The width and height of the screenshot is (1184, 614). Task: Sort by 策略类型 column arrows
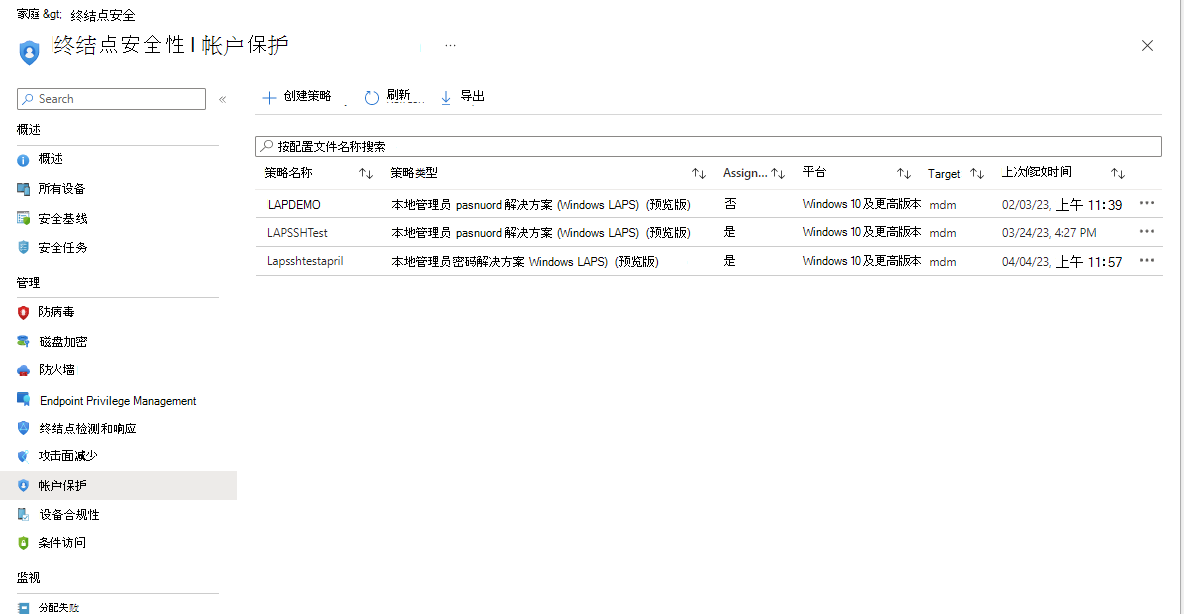click(698, 174)
